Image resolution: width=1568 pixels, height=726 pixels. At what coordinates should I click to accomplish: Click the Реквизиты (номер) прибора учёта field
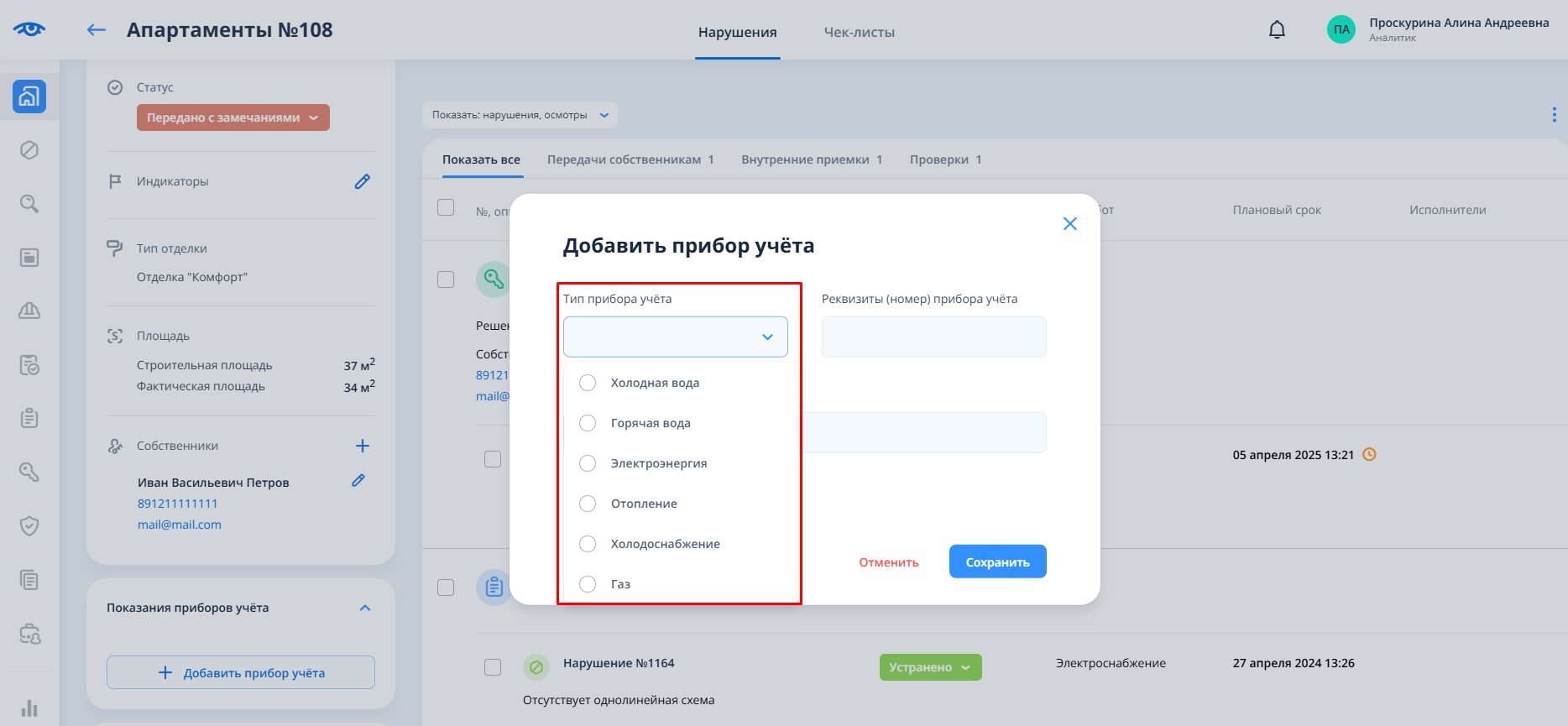coord(933,337)
